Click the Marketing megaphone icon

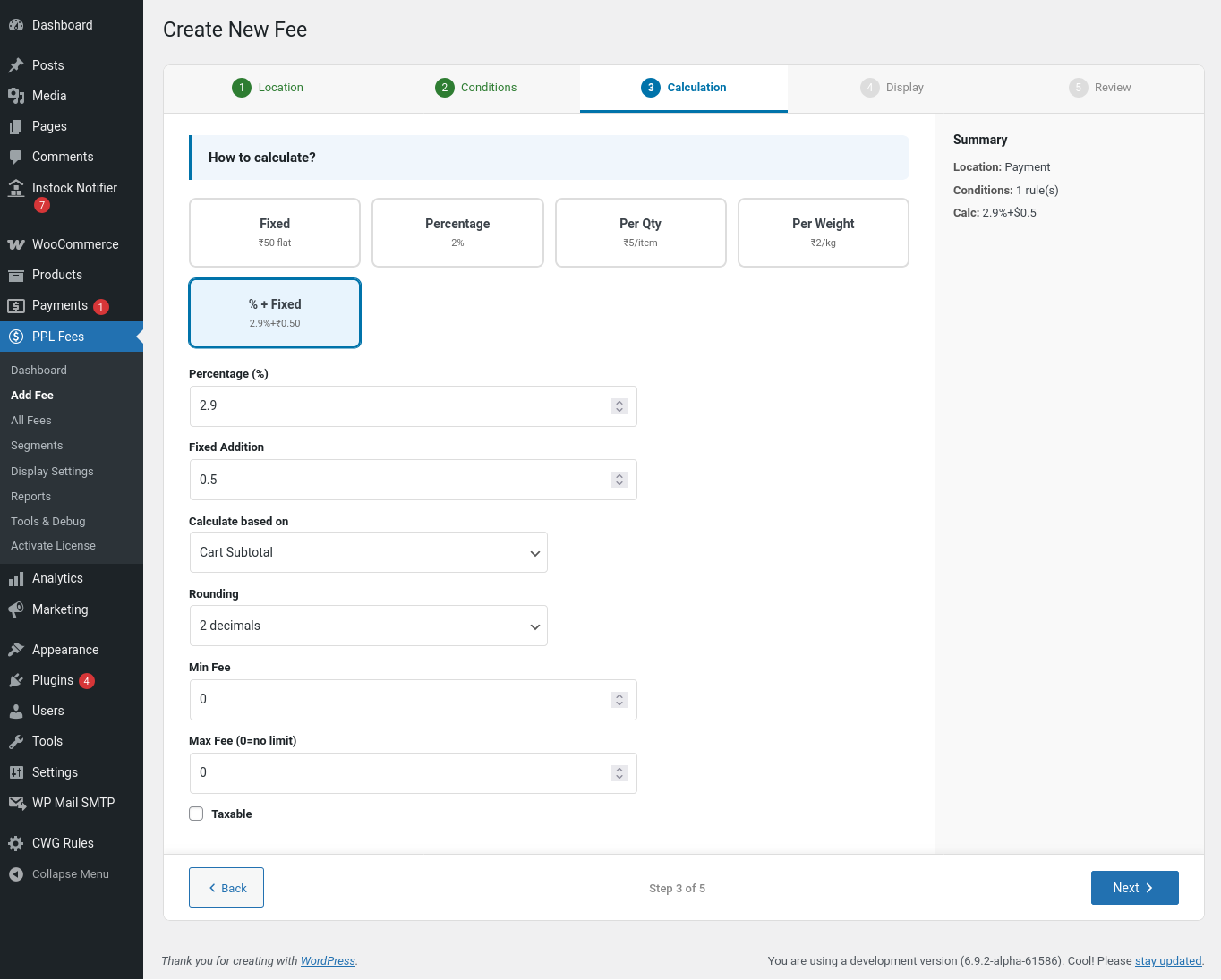(x=16, y=609)
